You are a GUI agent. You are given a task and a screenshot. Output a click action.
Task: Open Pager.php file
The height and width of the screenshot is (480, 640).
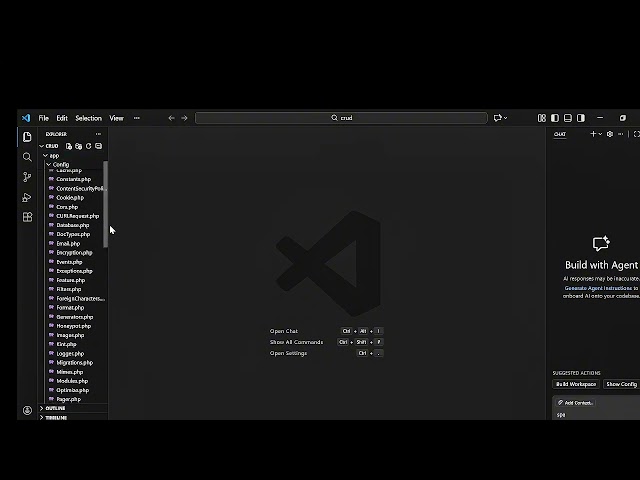[69, 399]
